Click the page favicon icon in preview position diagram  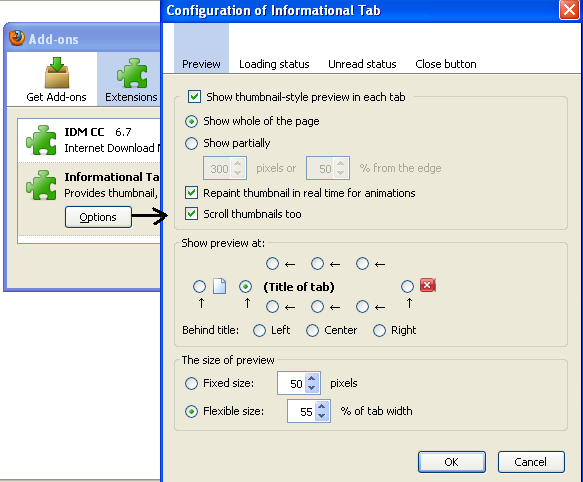[x=219, y=286]
